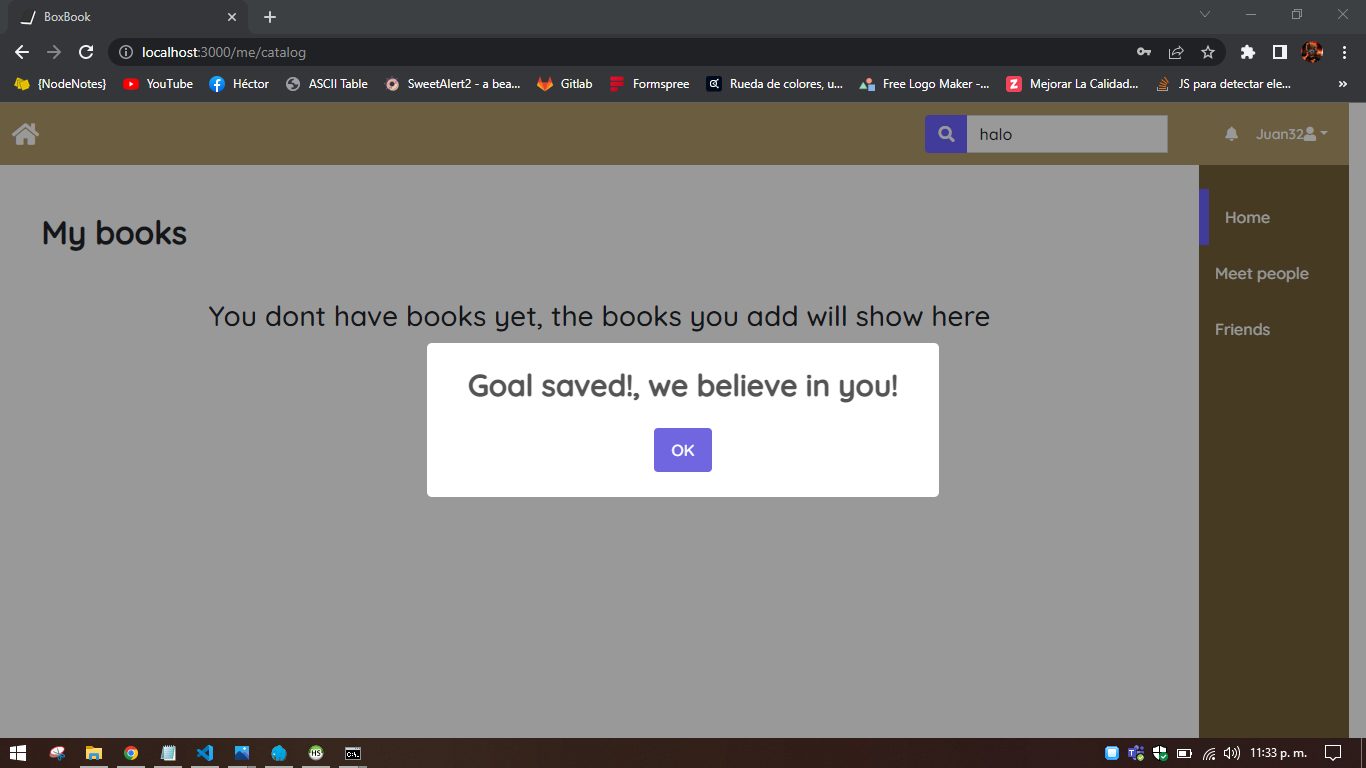Open the JS para detectar bookmark

(x=1224, y=84)
